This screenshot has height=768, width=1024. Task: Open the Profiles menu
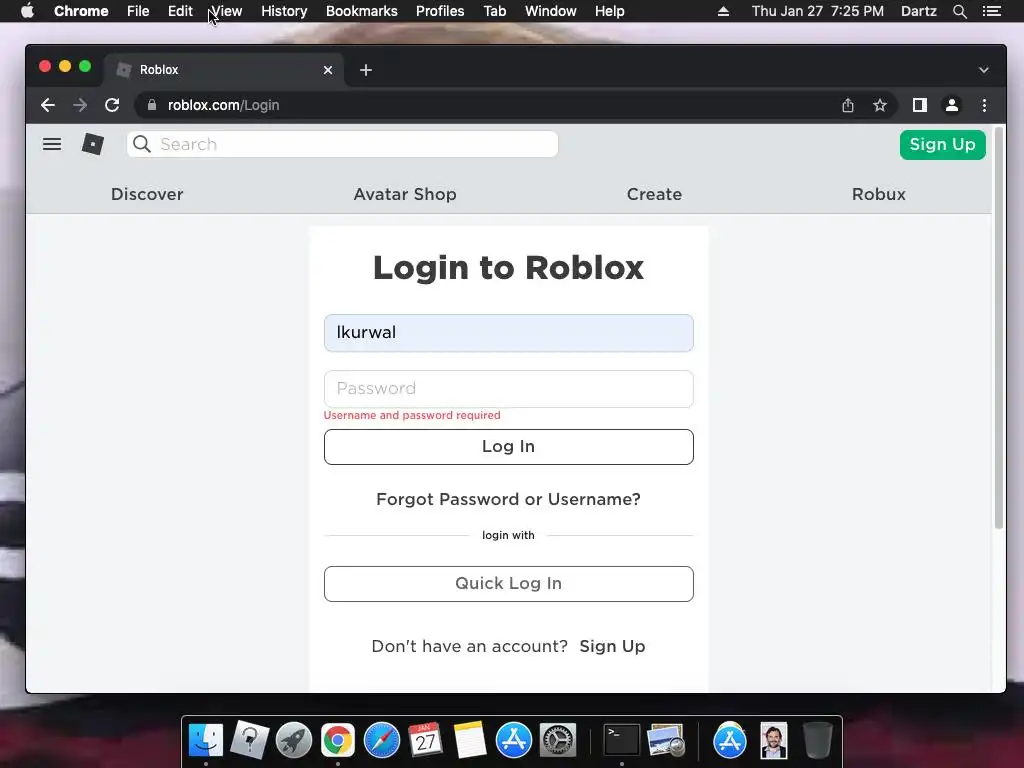coord(440,11)
